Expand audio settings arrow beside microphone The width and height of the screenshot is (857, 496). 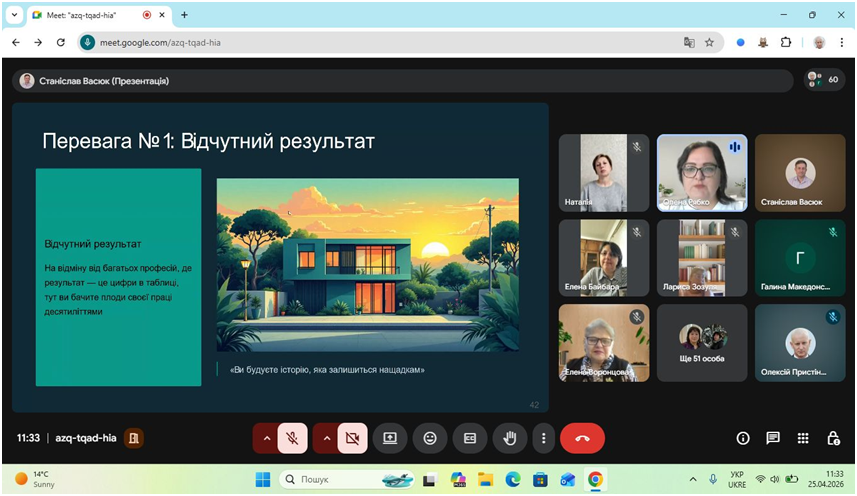[266, 438]
